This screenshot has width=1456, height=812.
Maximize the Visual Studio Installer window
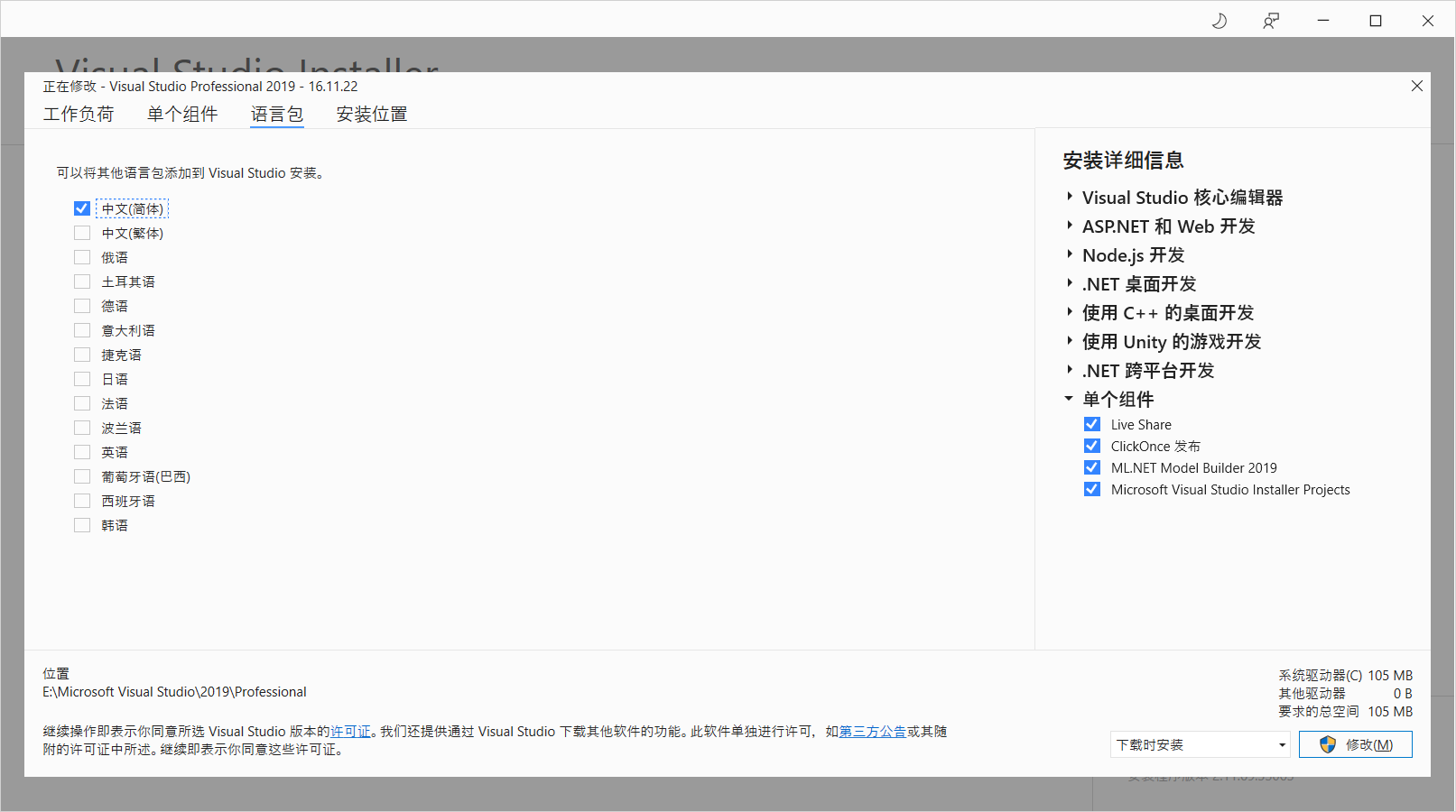tap(1376, 21)
